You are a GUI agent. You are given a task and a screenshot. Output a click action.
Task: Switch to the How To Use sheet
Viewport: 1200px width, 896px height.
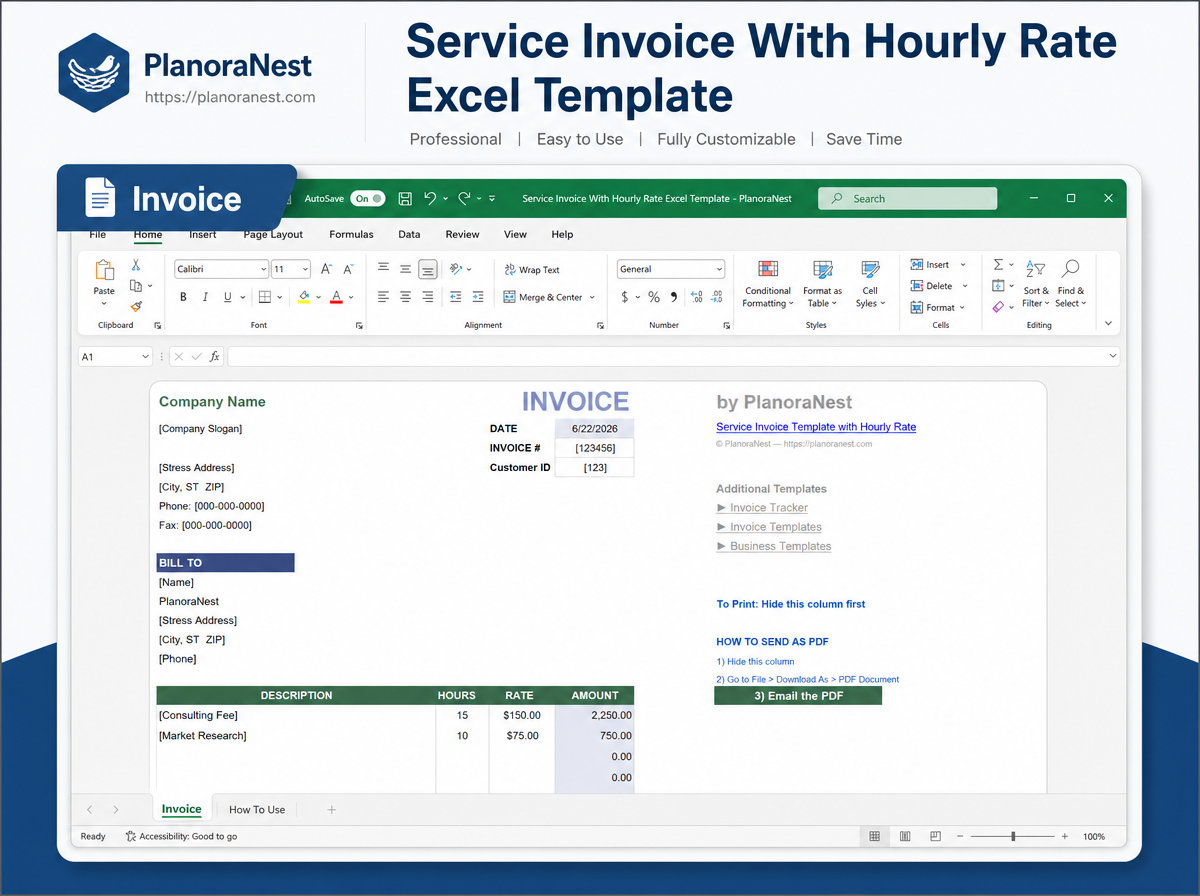click(x=257, y=810)
